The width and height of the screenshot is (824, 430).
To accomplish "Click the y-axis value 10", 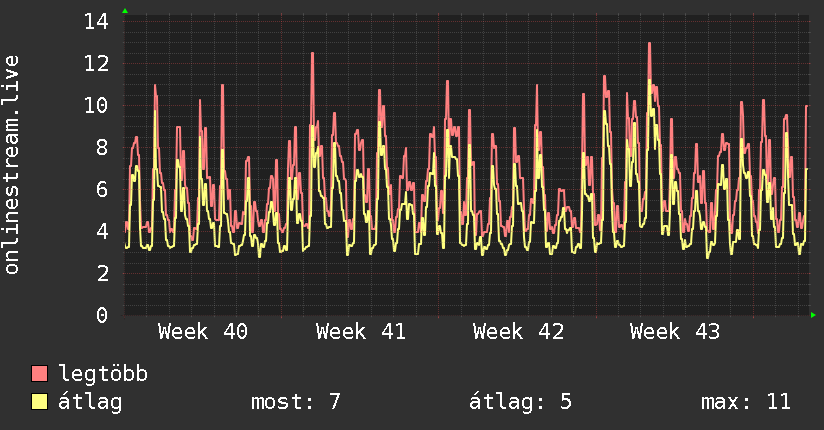I will (97, 106).
